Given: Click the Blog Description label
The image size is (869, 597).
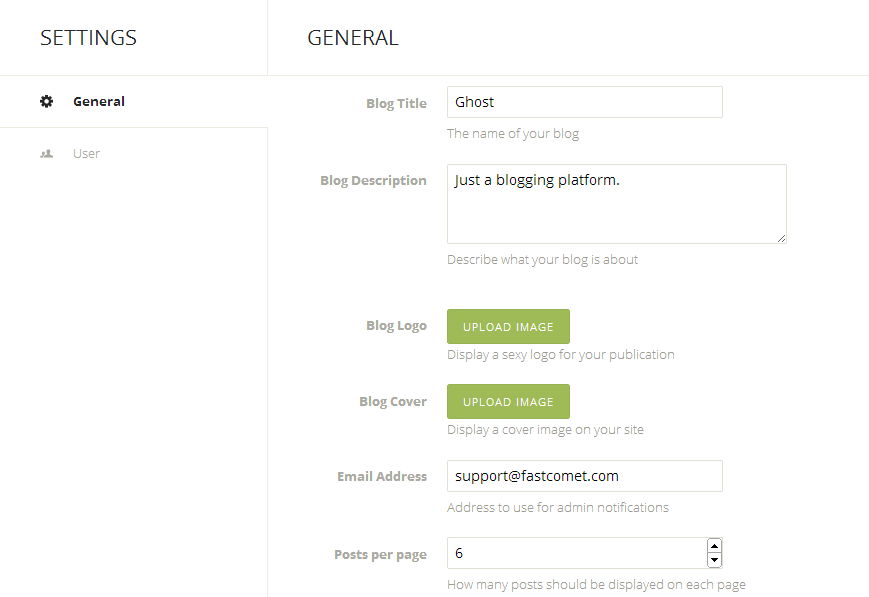Looking at the screenshot, I should pos(373,181).
